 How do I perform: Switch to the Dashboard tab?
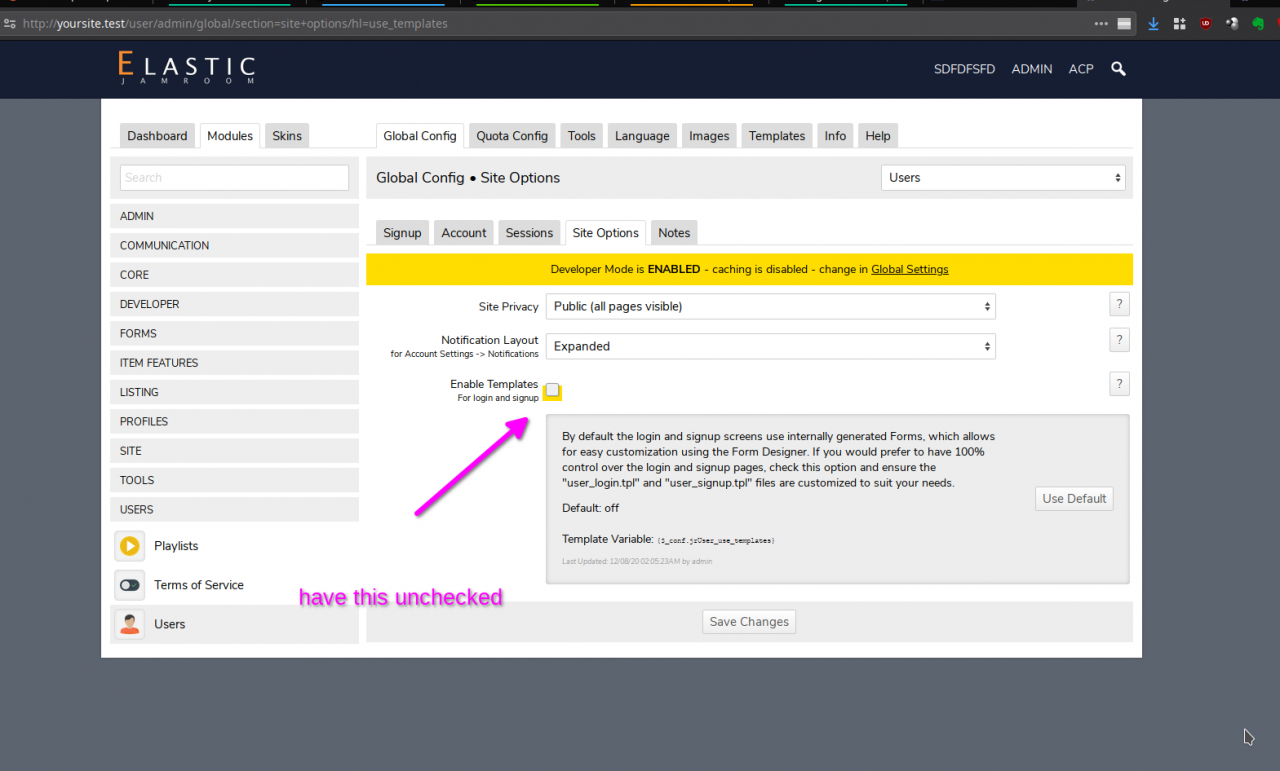click(157, 136)
